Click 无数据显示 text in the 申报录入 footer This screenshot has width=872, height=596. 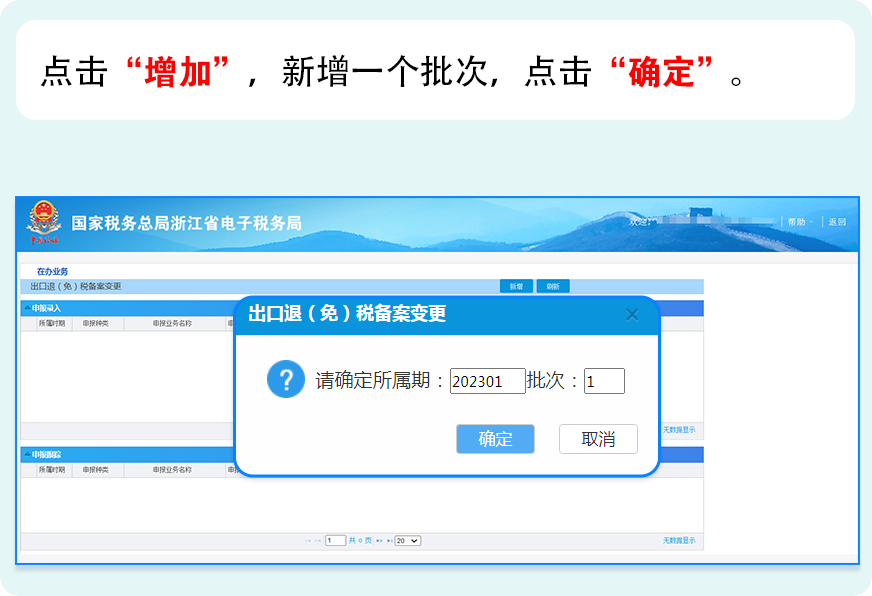tap(678, 430)
